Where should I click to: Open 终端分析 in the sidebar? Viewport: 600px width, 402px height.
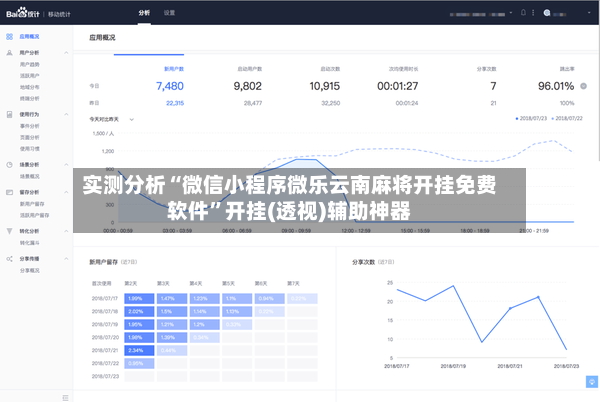[29, 99]
